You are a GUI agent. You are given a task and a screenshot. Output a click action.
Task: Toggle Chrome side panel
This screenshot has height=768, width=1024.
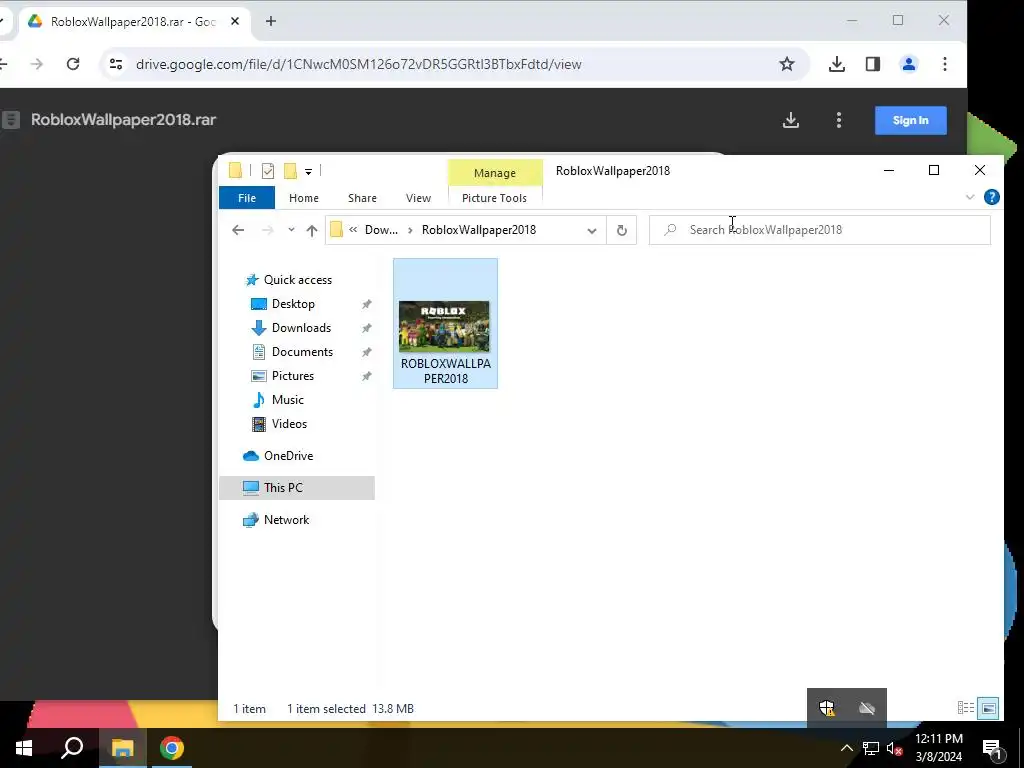click(x=872, y=64)
